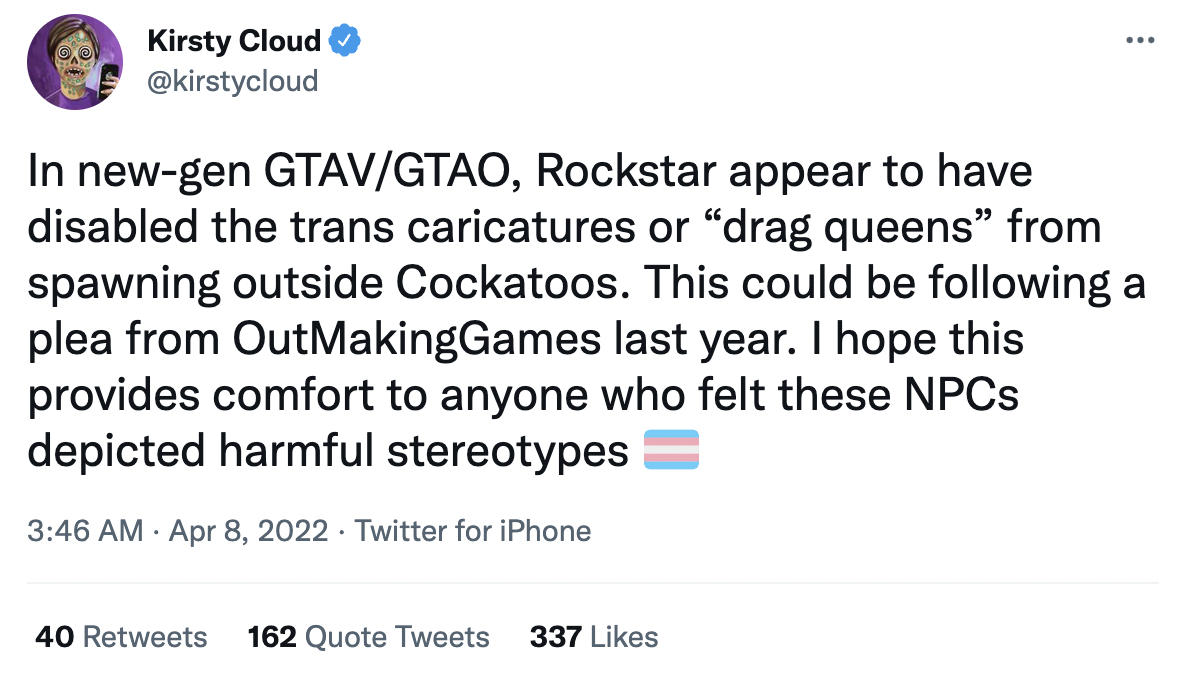Viewport: 1178px width, 682px height.
Task: Click the word OutMakingGames in the tweet
Action: (x=417, y=339)
